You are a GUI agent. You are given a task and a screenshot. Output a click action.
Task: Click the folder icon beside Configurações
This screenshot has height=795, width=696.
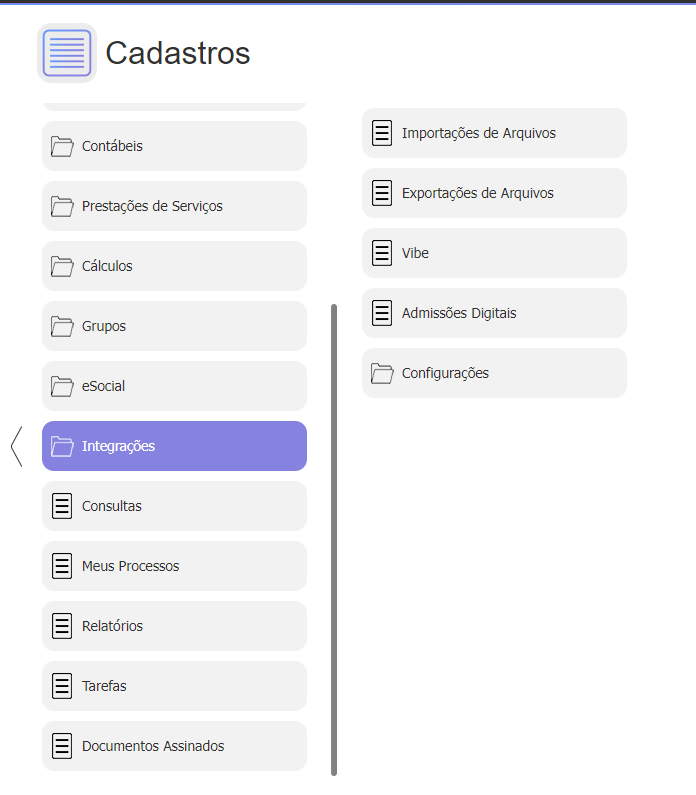tap(382, 373)
